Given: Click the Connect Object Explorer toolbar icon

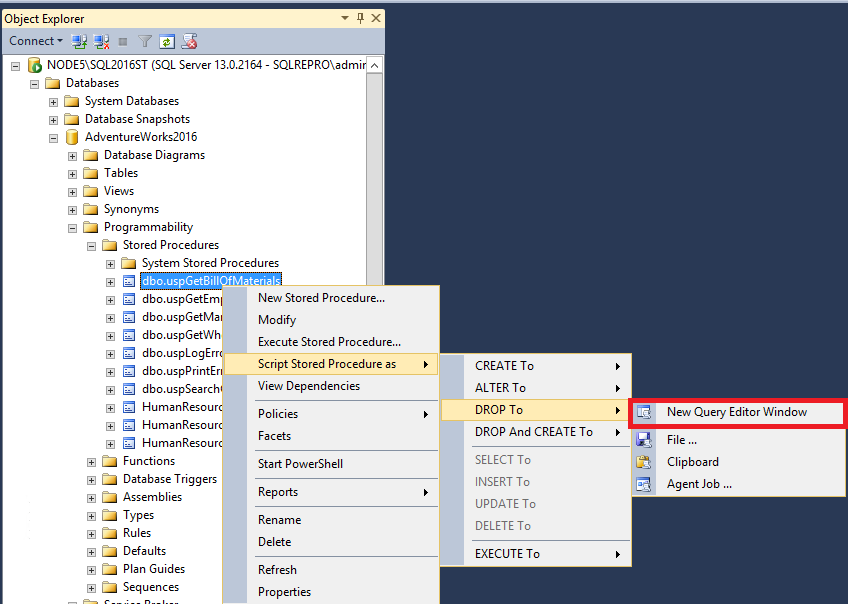Looking at the screenshot, I should click(80, 41).
